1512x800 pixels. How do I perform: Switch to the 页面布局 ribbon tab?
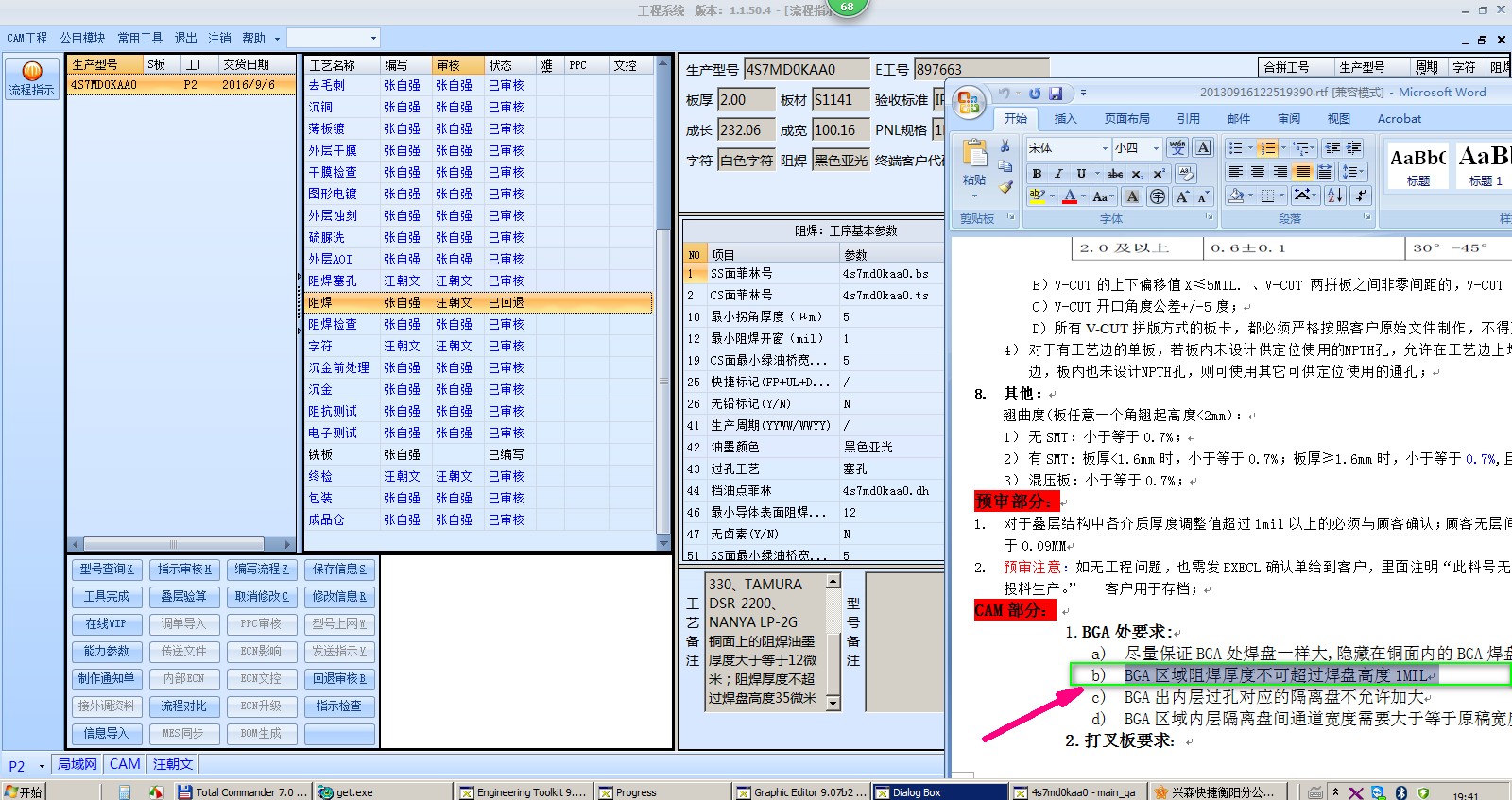point(1127,119)
